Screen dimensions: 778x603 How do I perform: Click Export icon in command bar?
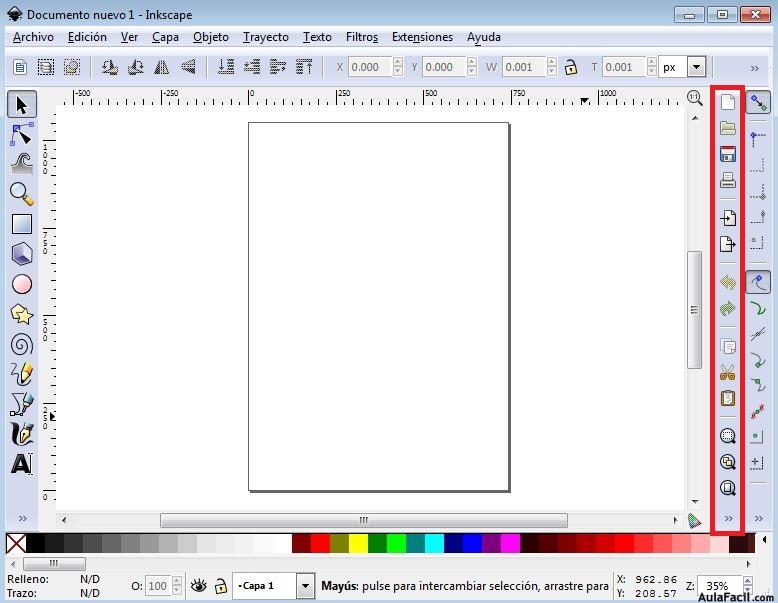coord(727,244)
